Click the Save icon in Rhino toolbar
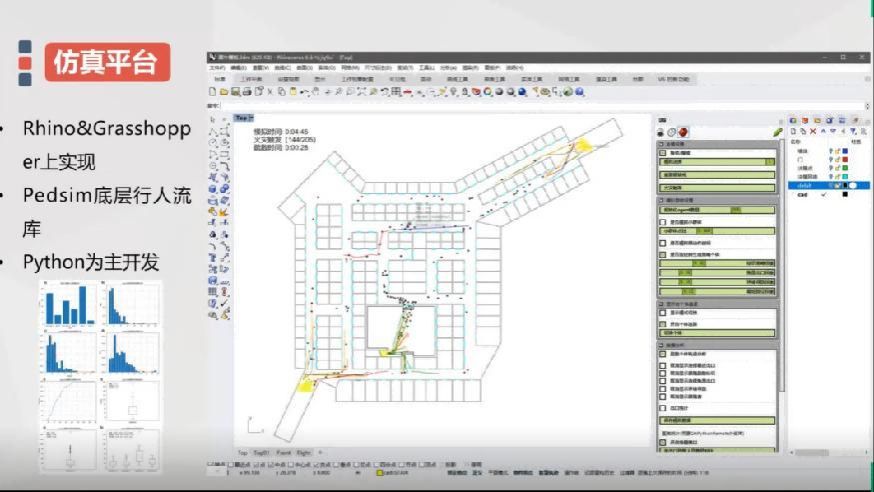This screenshot has height=492, width=874. (234, 92)
